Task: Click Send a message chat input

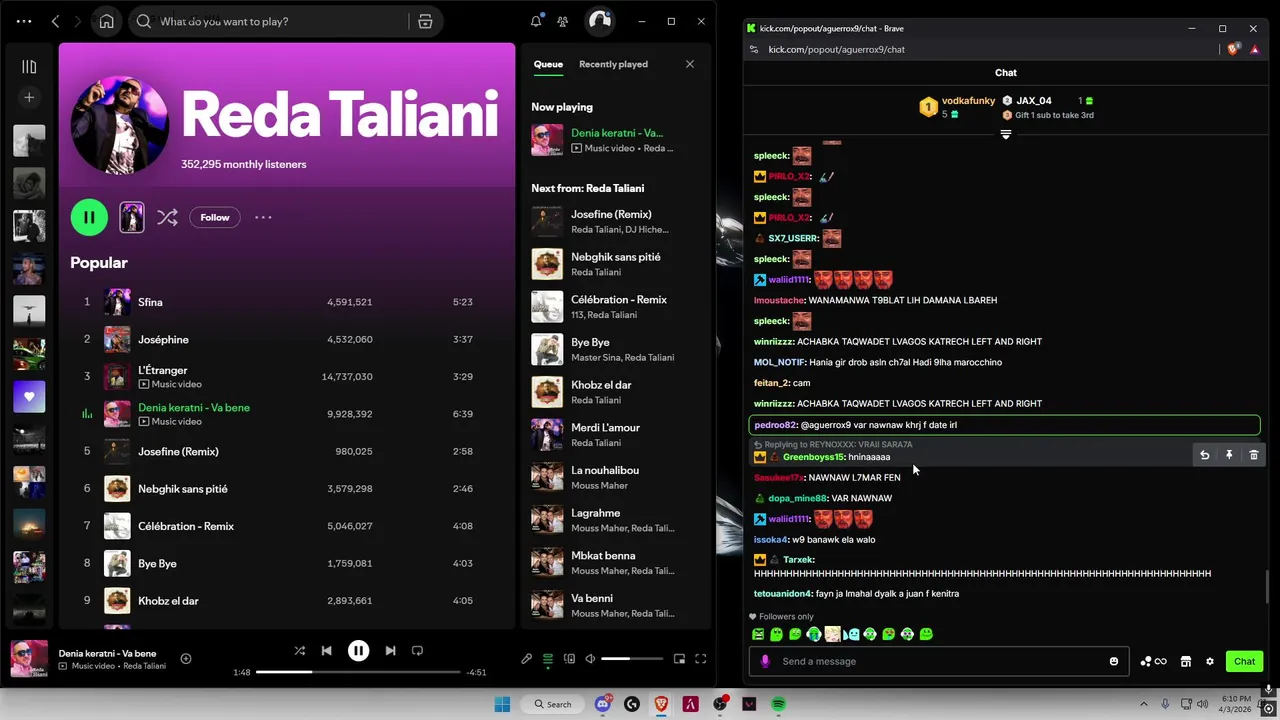Action: 938,661
